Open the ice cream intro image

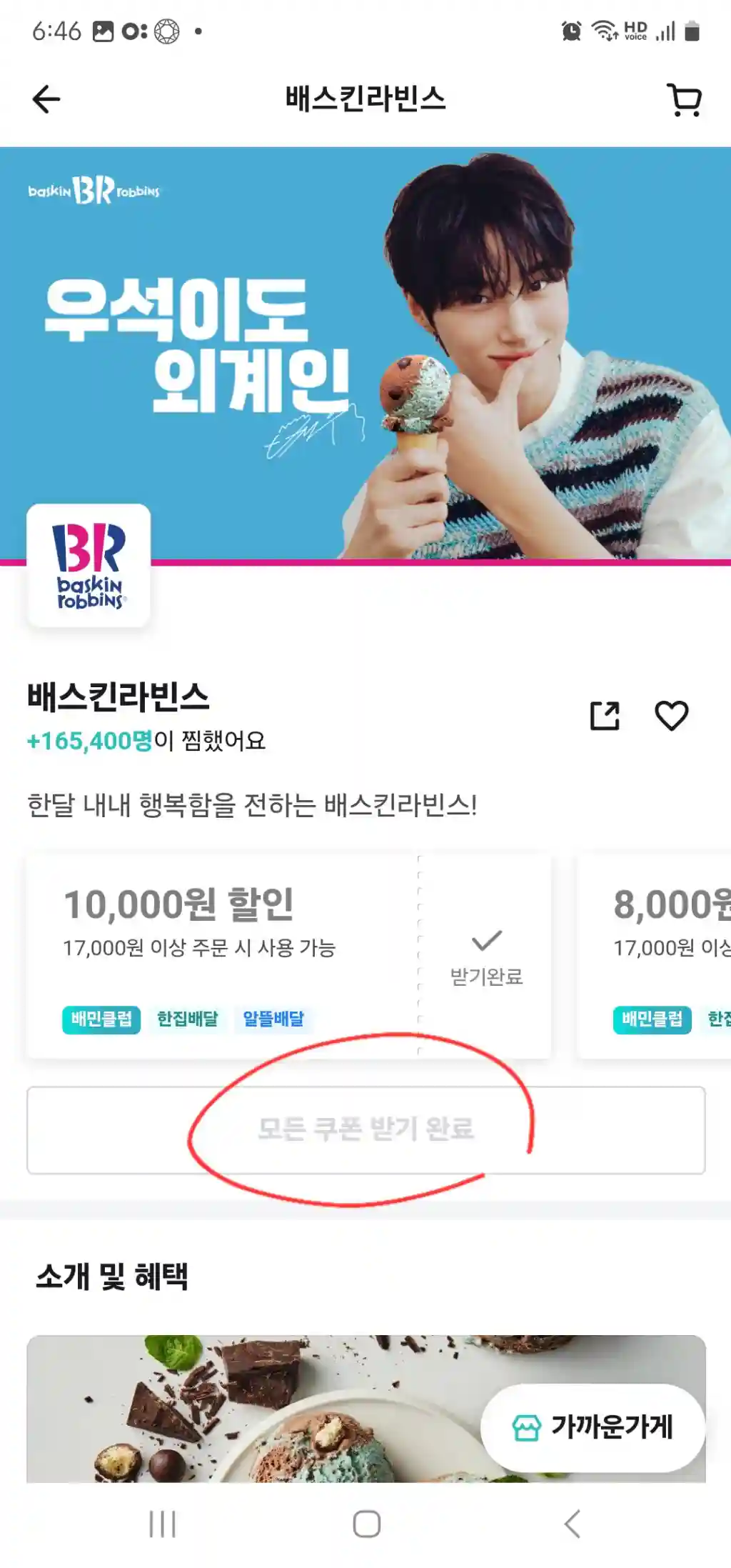click(x=366, y=1409)
